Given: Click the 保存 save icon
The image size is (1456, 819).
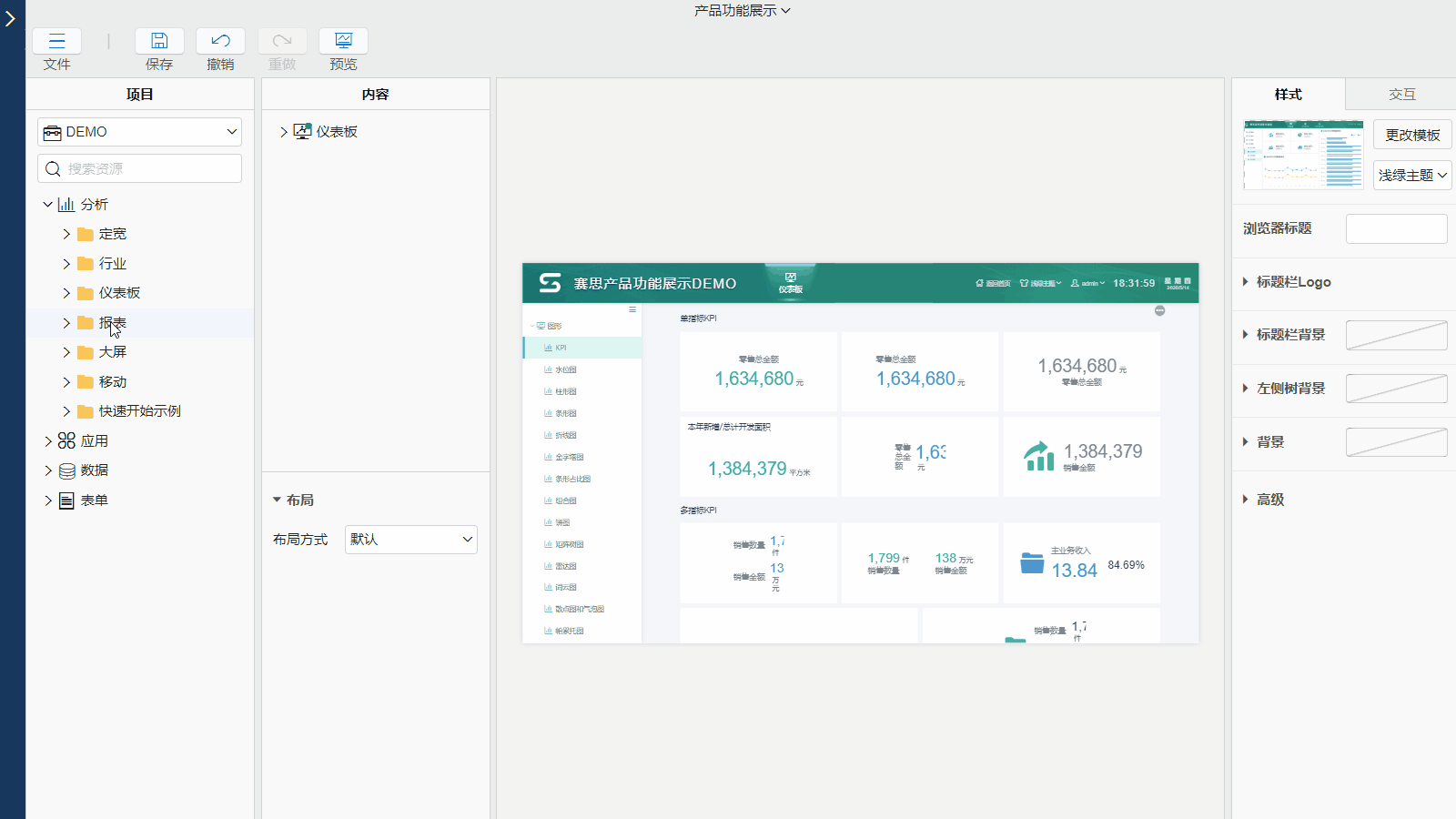Looking at the screenshot, I should 159,41.
